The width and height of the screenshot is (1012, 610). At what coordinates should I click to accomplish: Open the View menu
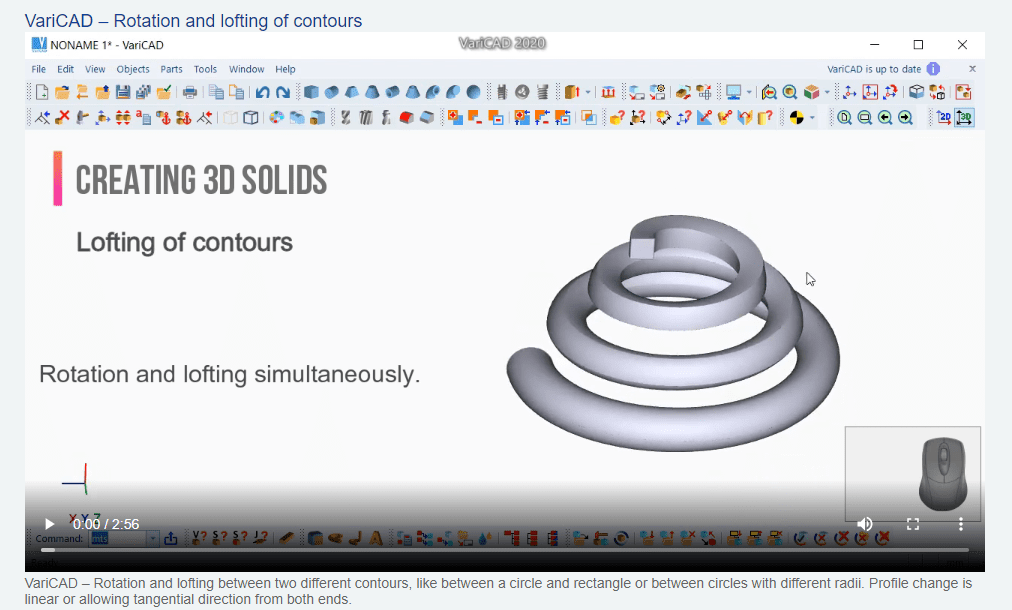point(95,69)
